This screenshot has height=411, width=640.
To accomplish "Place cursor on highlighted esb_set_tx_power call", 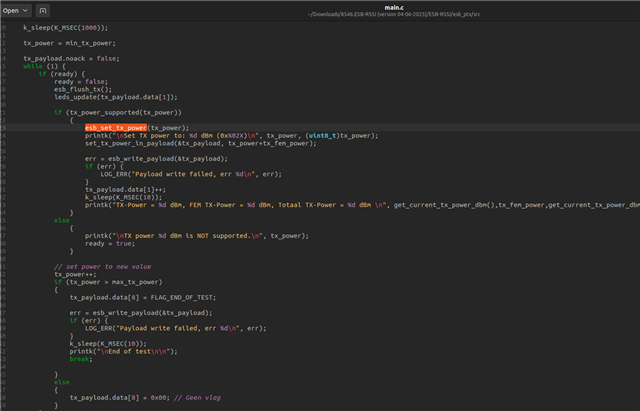I will [116, 128].
